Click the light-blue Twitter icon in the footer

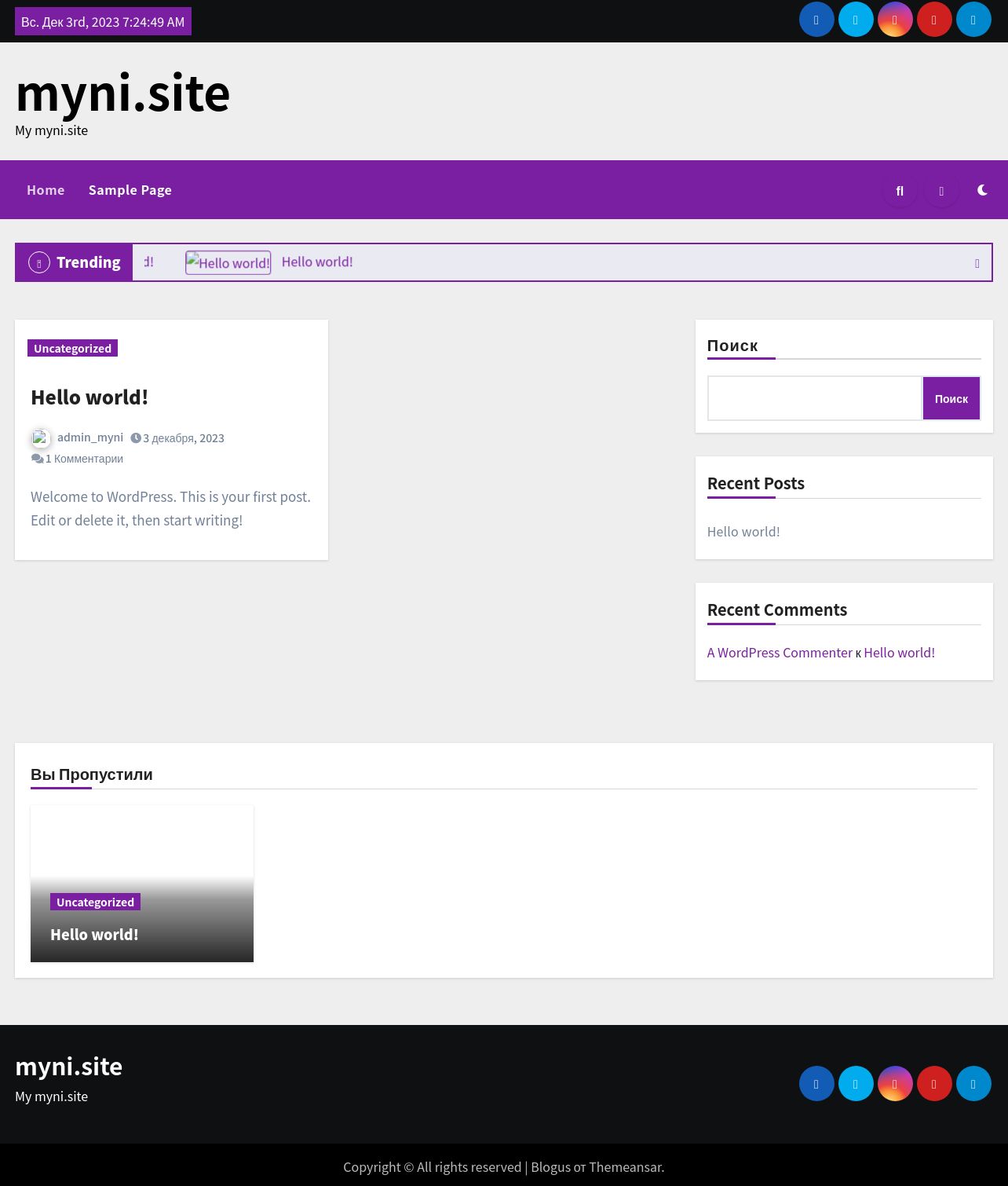[856, 1084]
